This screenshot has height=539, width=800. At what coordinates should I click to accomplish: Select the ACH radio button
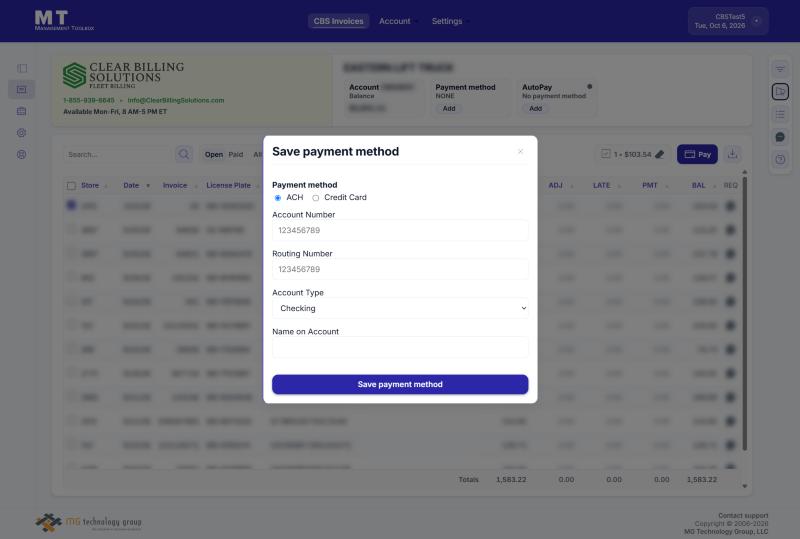click(x=278, y=198)
